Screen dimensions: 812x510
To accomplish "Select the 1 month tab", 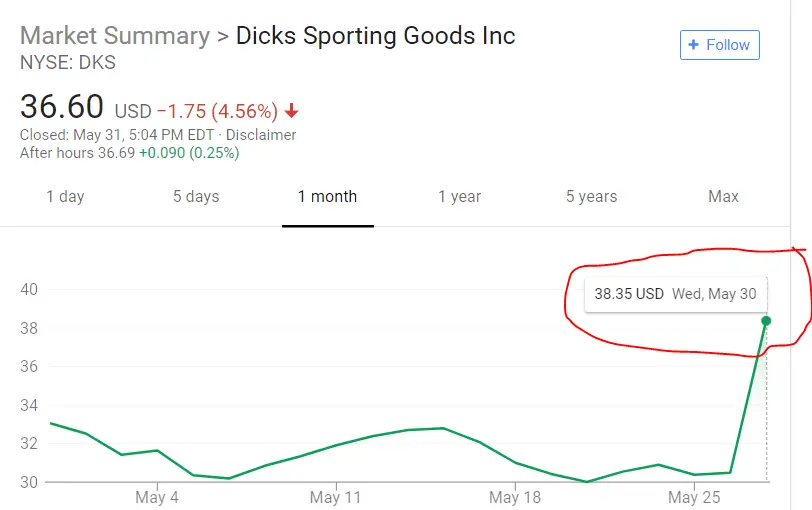I will [327, 196].
